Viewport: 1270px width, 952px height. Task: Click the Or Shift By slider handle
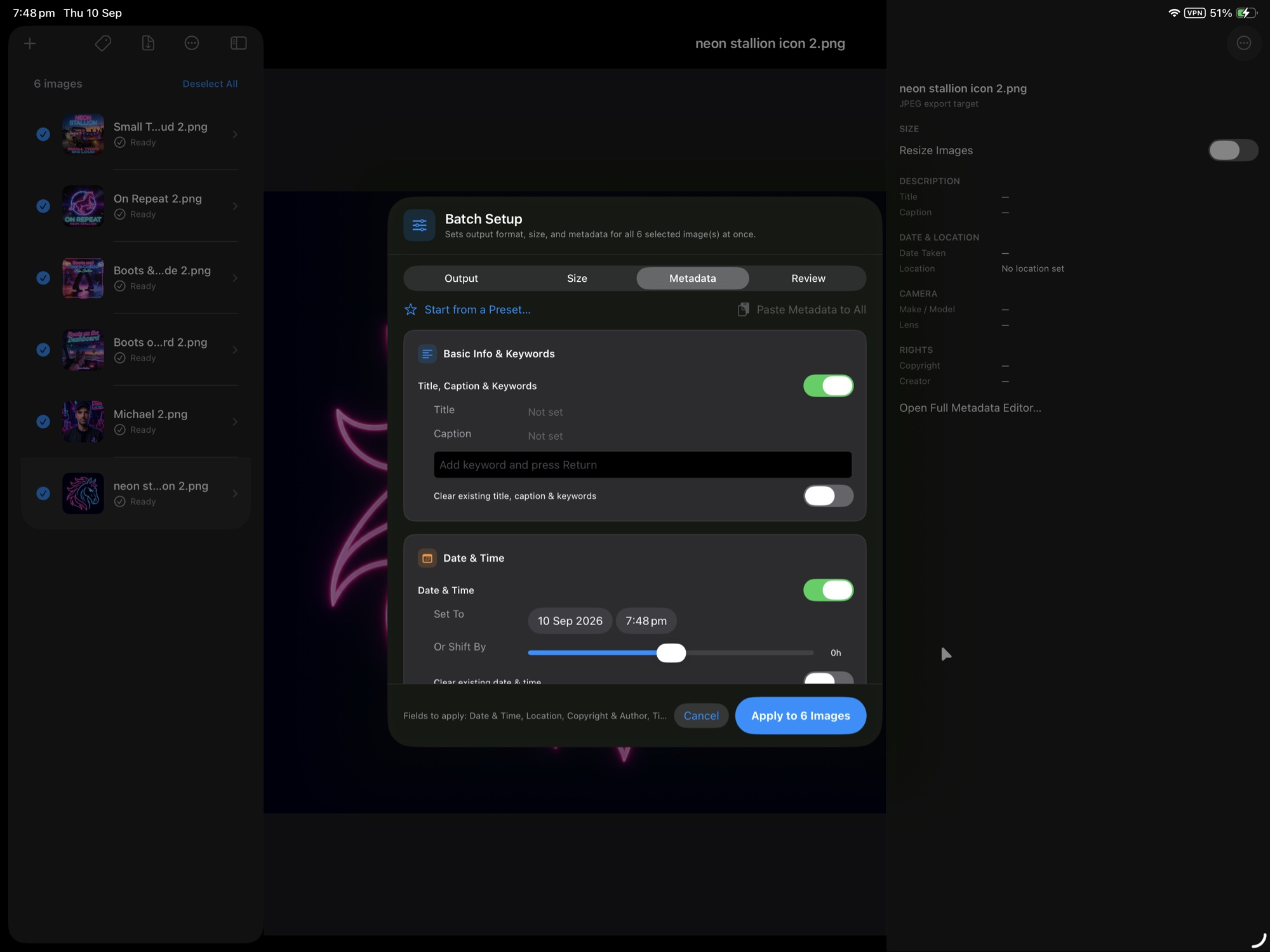point(671,652)
